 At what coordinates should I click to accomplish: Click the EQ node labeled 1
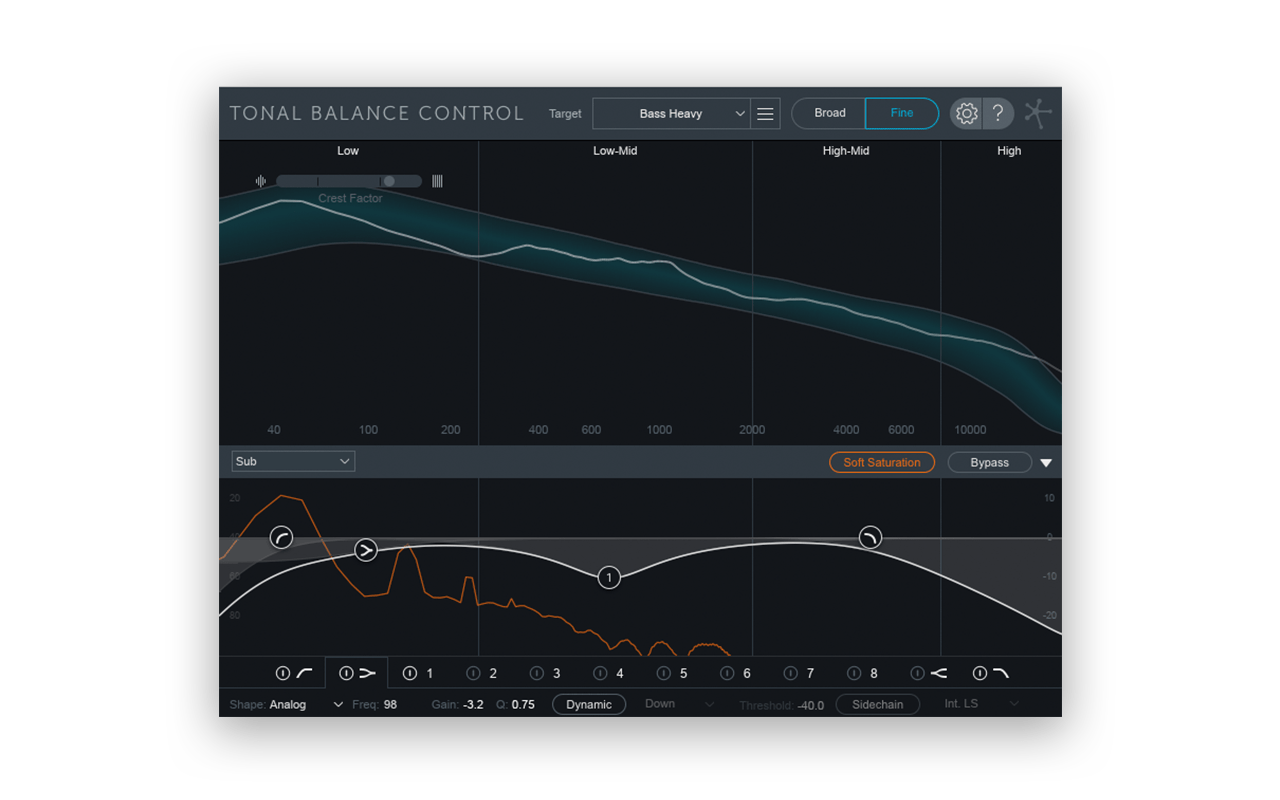[609, 577]
